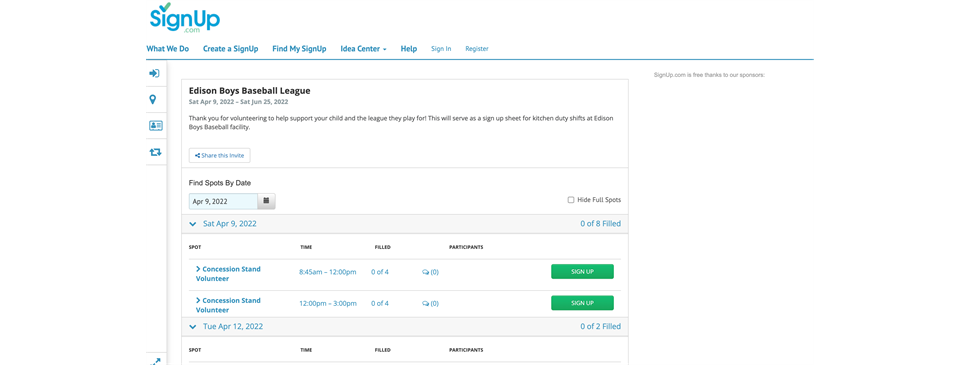
Task: Click the Sign In link
Action: [x=441, y=48]
